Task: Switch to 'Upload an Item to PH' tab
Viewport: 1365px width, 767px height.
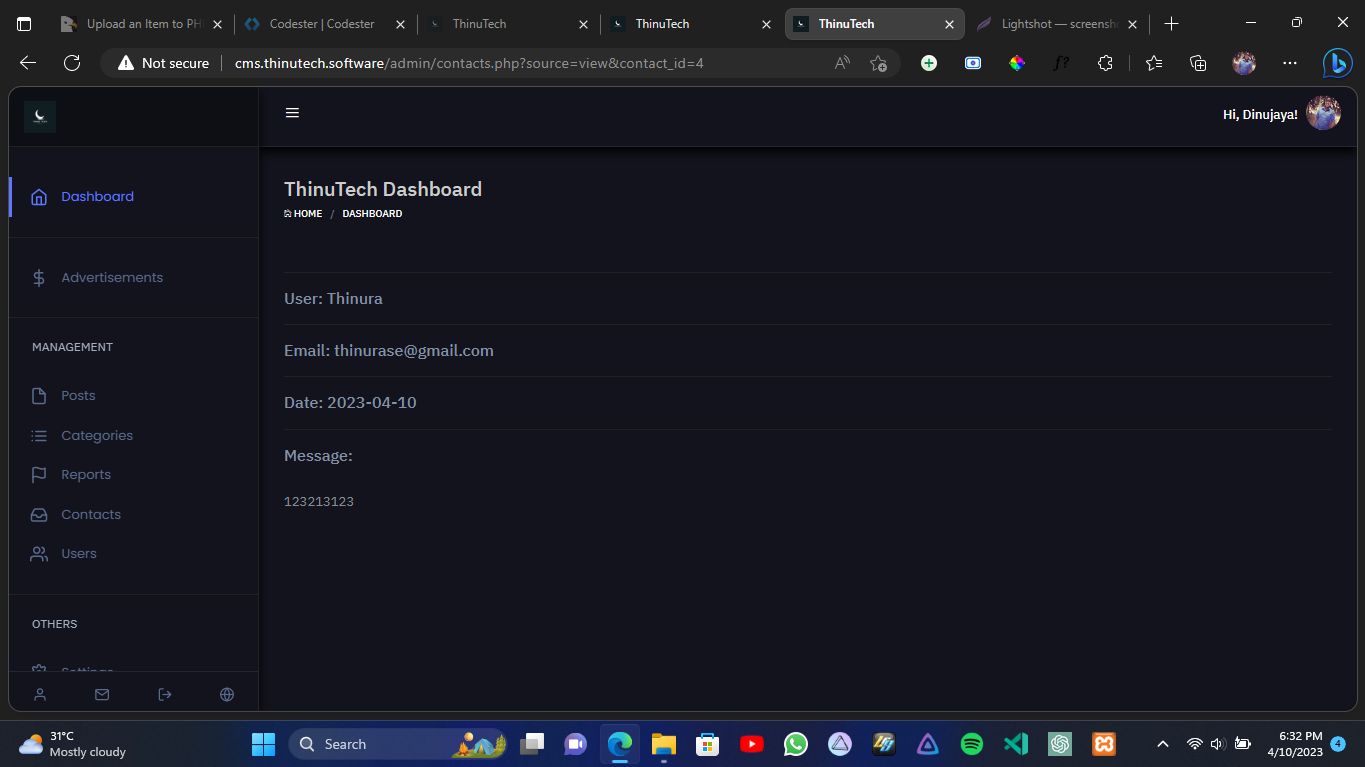Action: [x=141, y=24]
